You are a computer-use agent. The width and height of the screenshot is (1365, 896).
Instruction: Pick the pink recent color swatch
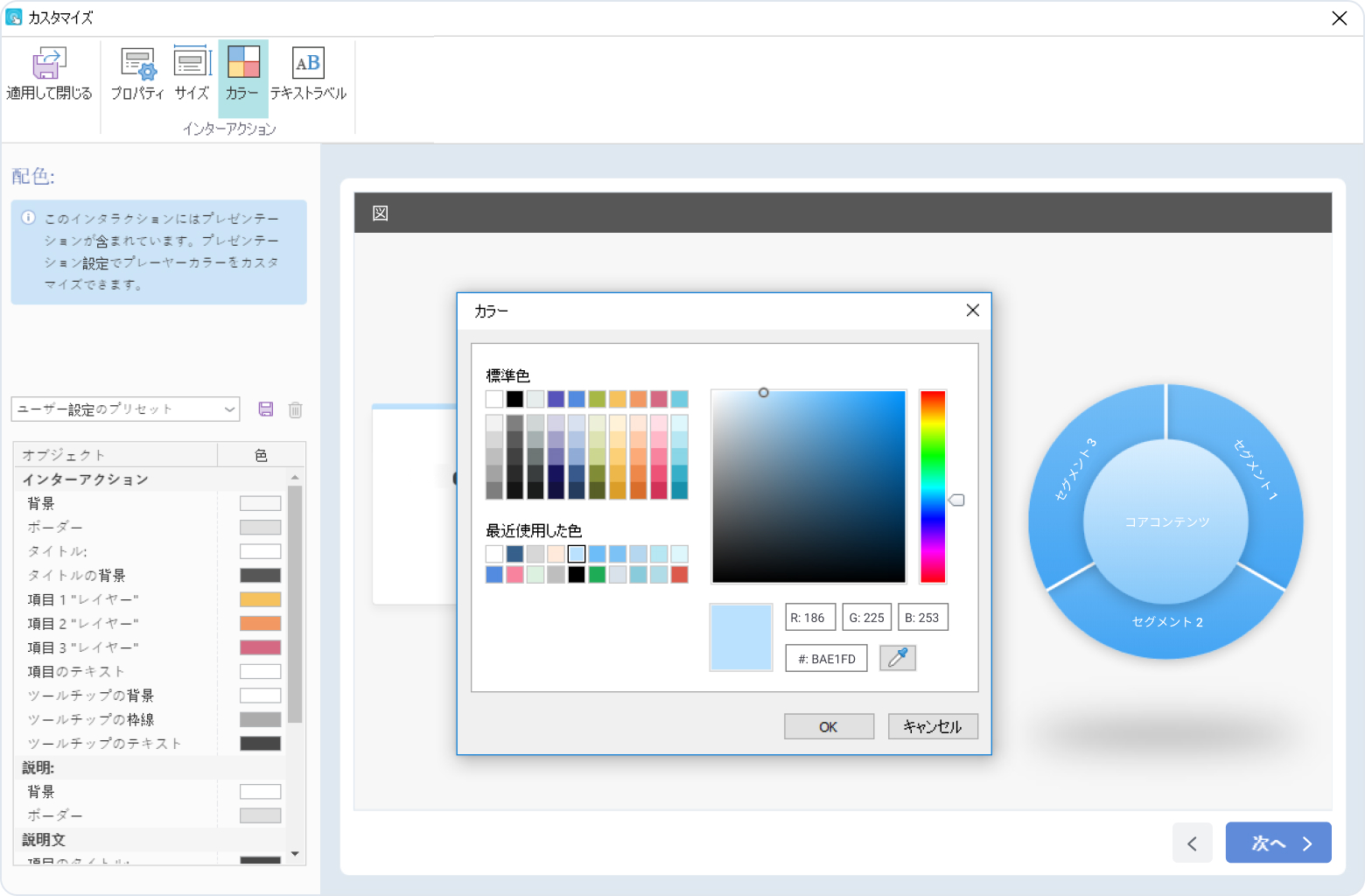514,575
